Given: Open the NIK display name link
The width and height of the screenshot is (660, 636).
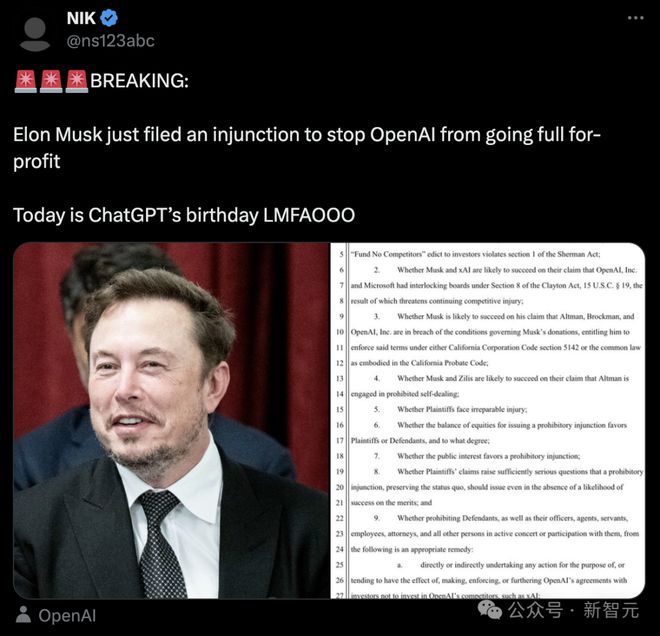Looking at the screenshot, I should [81, 18].
